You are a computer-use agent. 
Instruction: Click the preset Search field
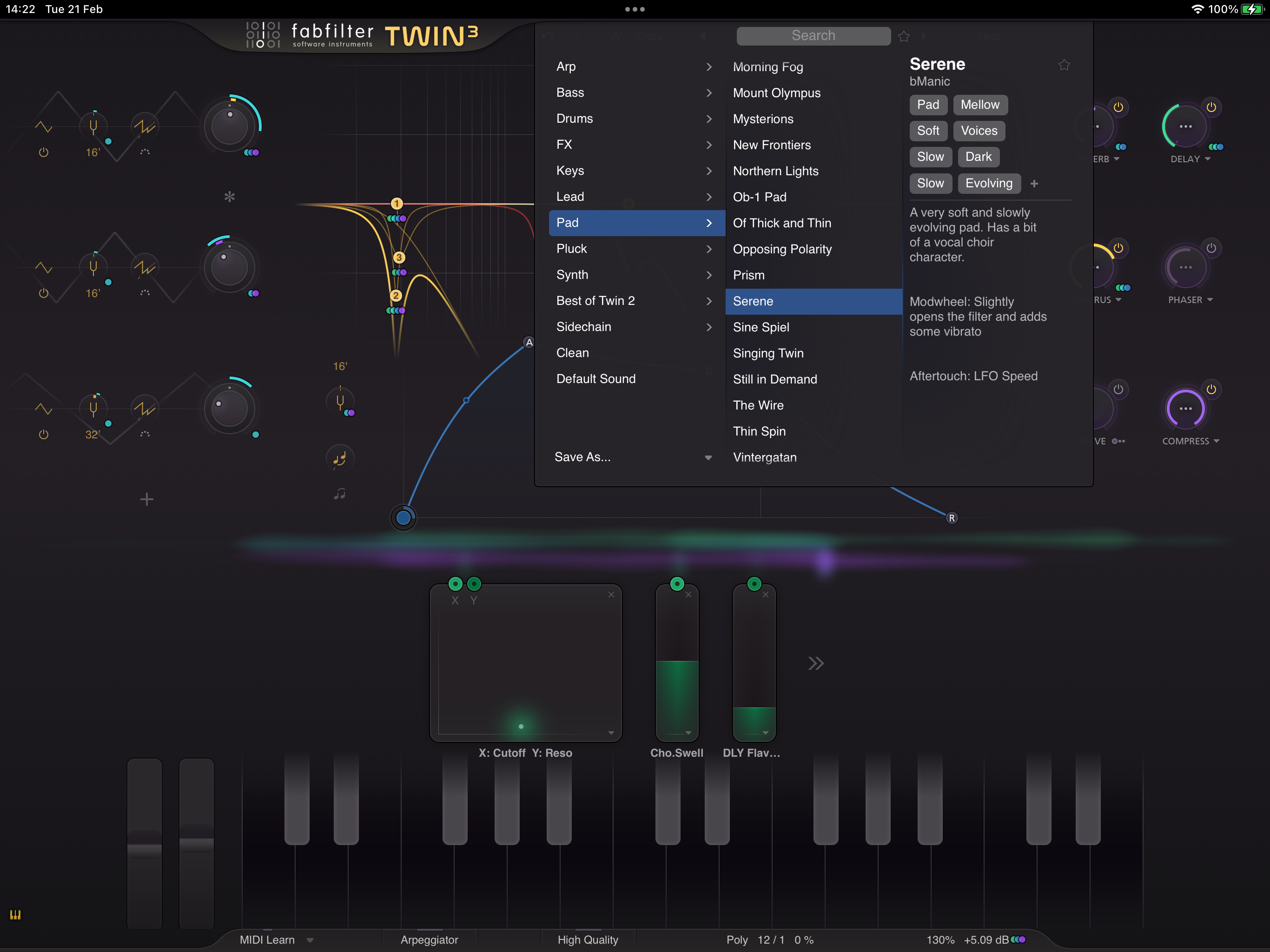coord(813,36)
